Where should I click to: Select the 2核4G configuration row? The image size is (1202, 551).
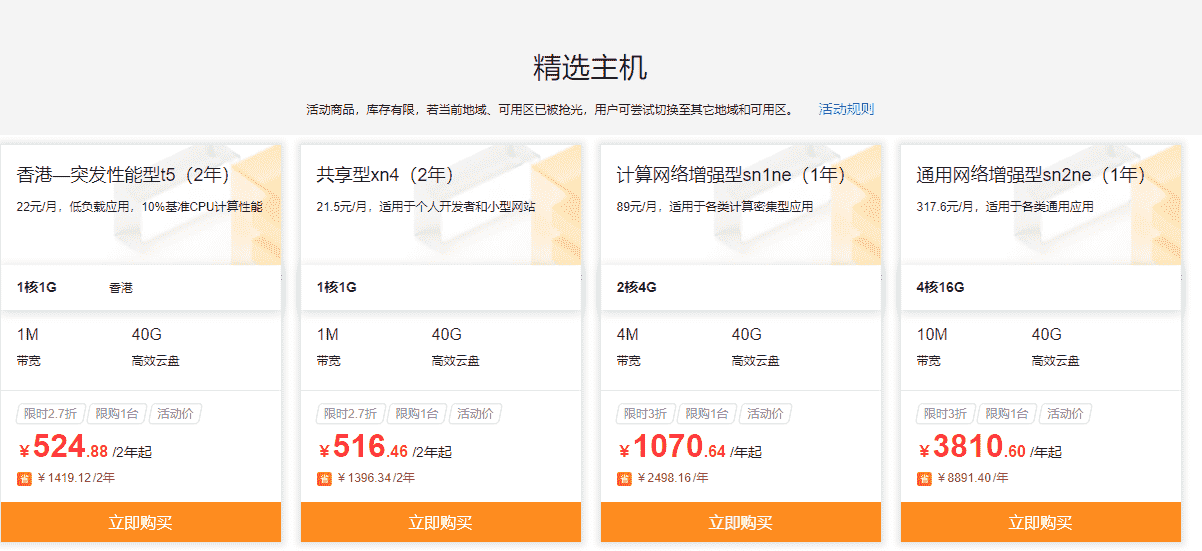tap(637, 288)
